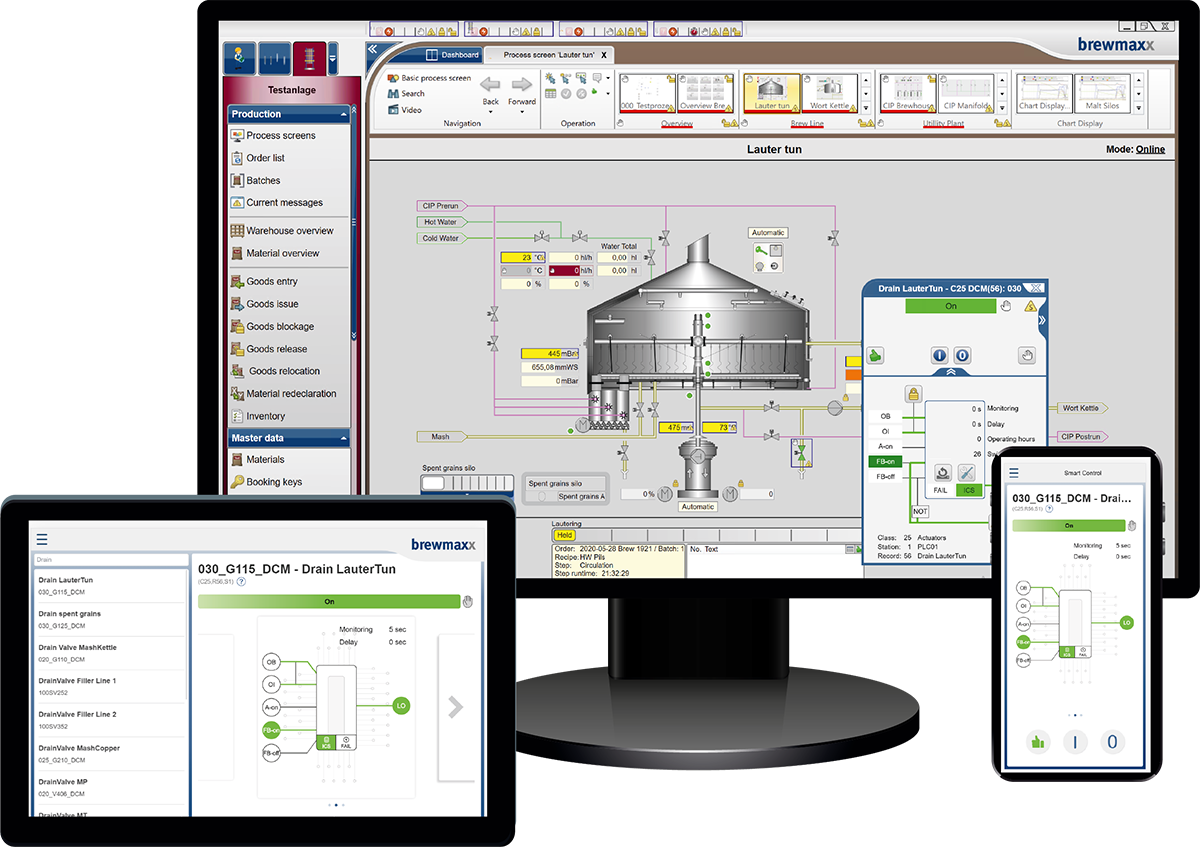Viewport: 1200px width, 847px height.
Task: Click the Booking keys key icon
Action: click(238, 482)
